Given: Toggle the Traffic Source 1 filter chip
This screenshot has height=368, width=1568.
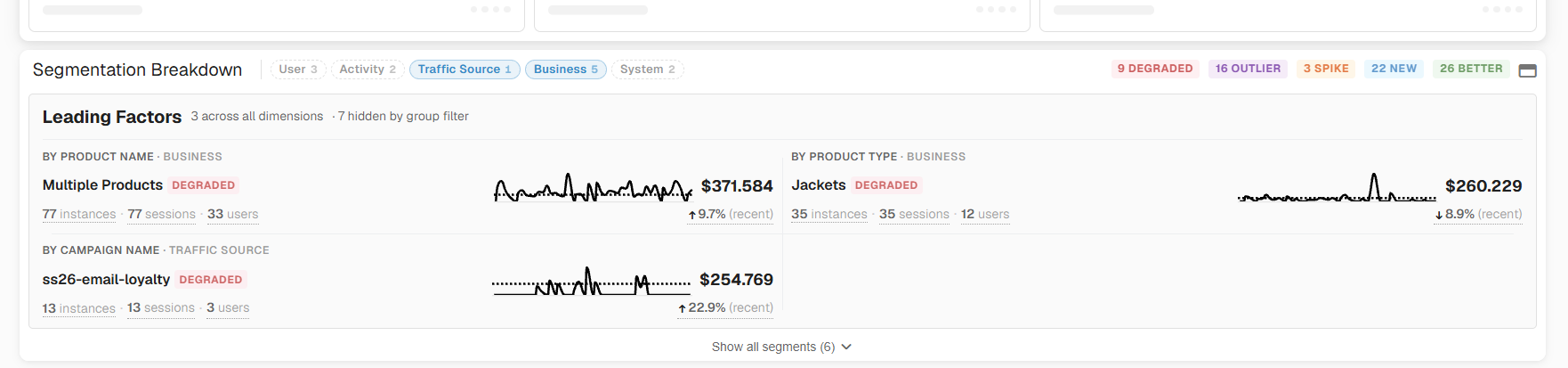Looking at the screenshot, I should [465, 70].
